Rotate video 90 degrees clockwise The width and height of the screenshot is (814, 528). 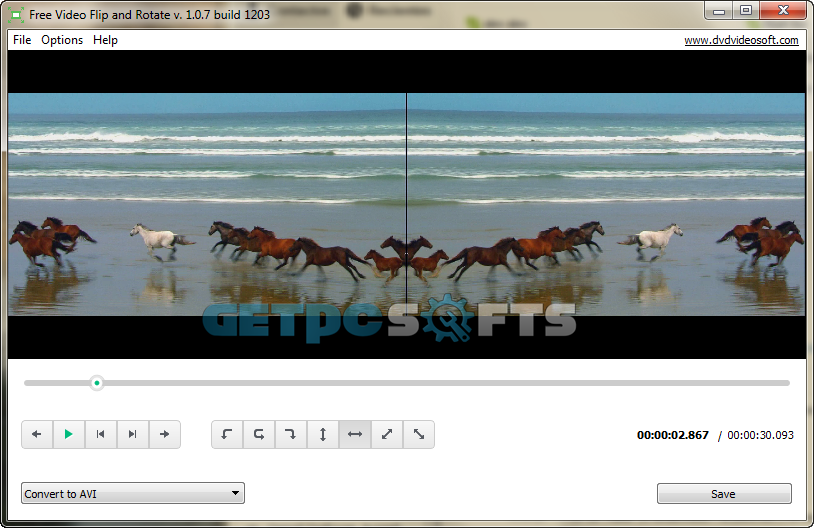(x=291, y=434)
